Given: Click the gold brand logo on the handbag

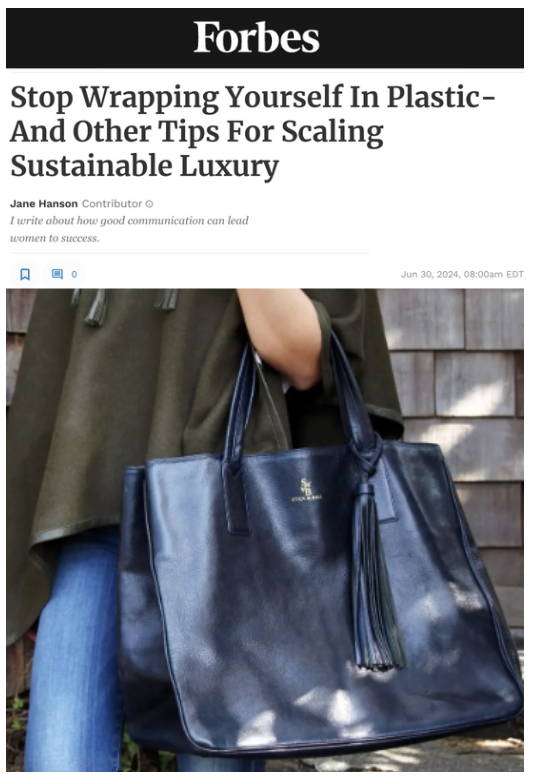Looking at the screenshot, I should pyautogui.click(x=307, y=489).
